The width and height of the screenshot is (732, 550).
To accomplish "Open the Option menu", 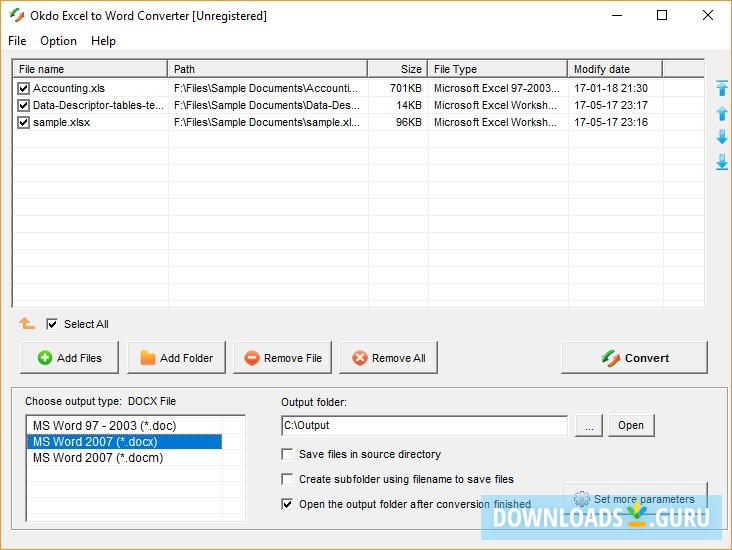I will click(x=58, y=41).
